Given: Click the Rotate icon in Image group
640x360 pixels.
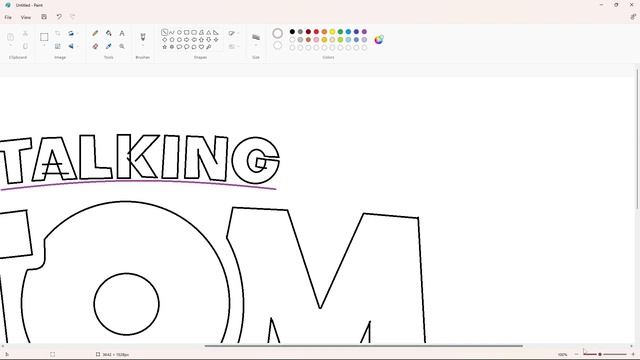Looking at the screenshot, I should 71,33.
